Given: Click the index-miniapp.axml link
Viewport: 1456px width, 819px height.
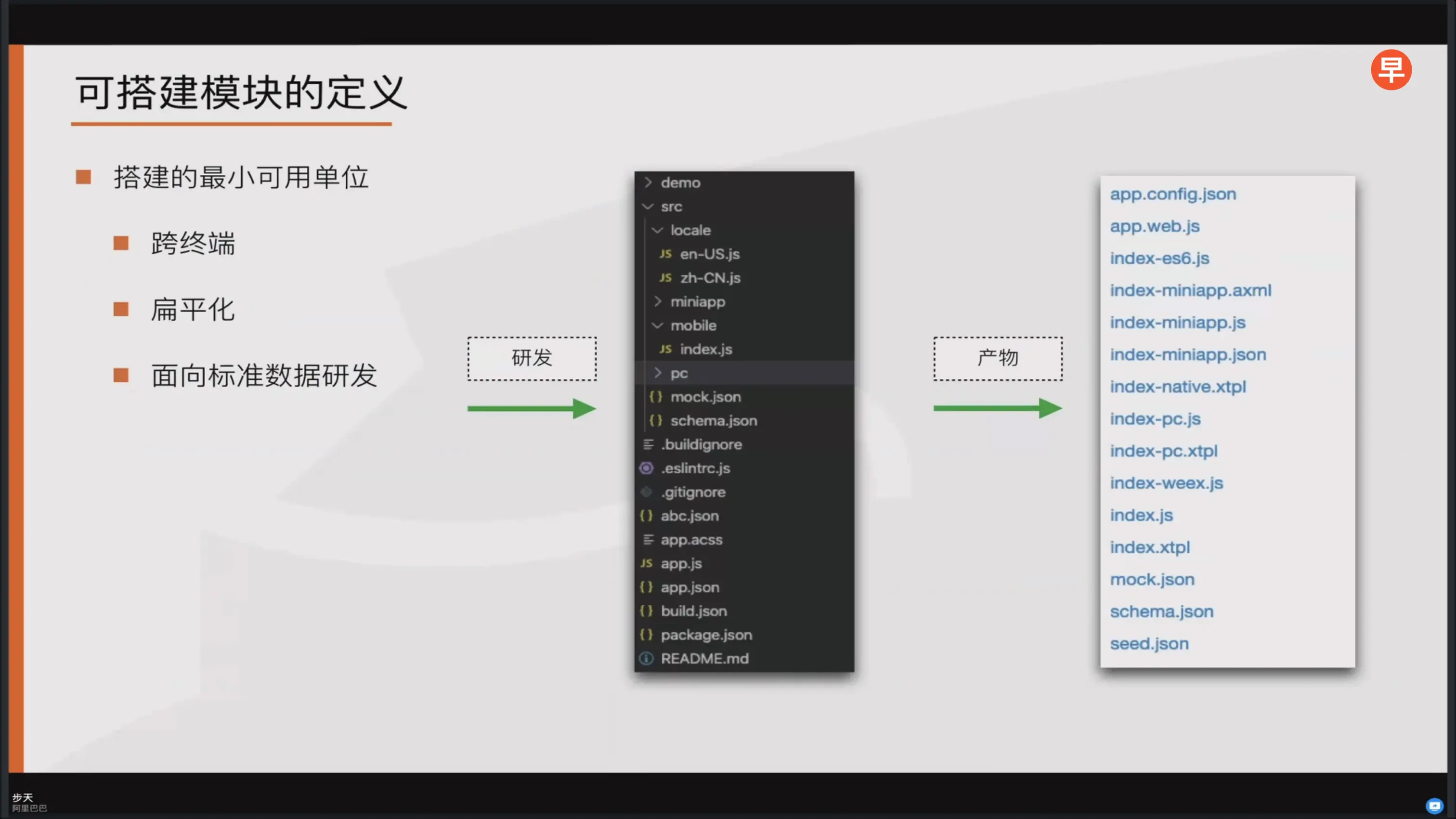Looking at the screenshot, I should pyautogui.click(x=1190, y=290).
